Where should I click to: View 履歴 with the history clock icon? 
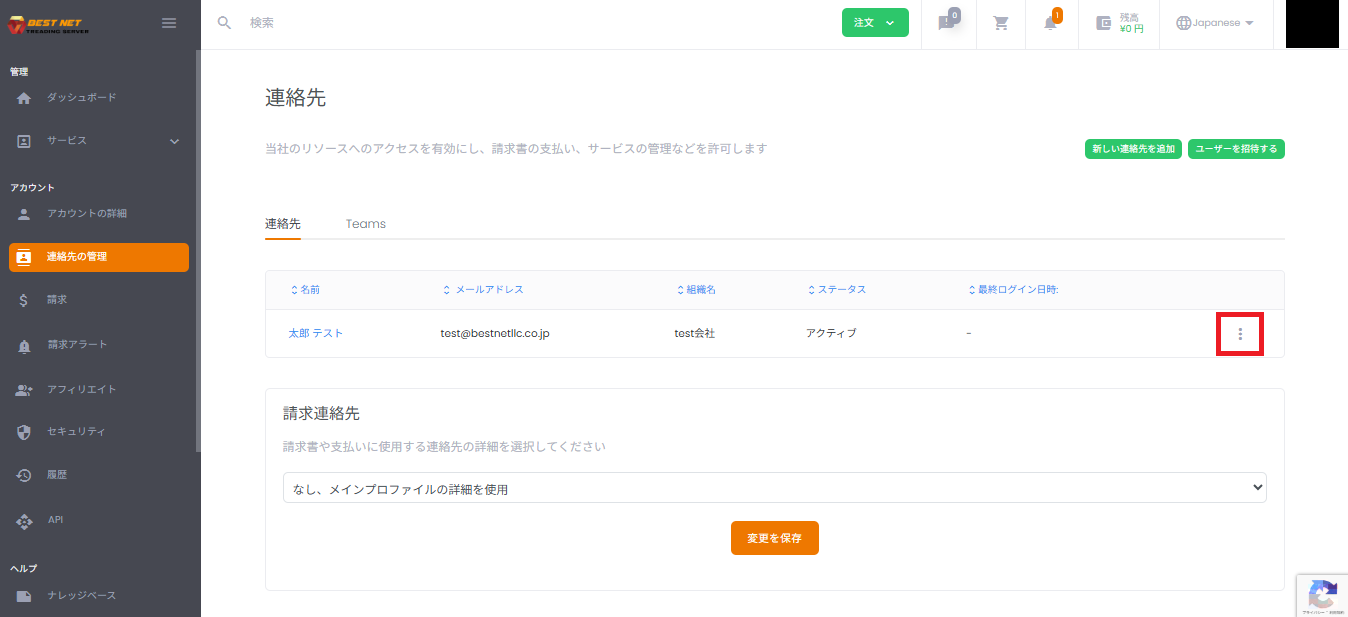click(x=22, y=475)
